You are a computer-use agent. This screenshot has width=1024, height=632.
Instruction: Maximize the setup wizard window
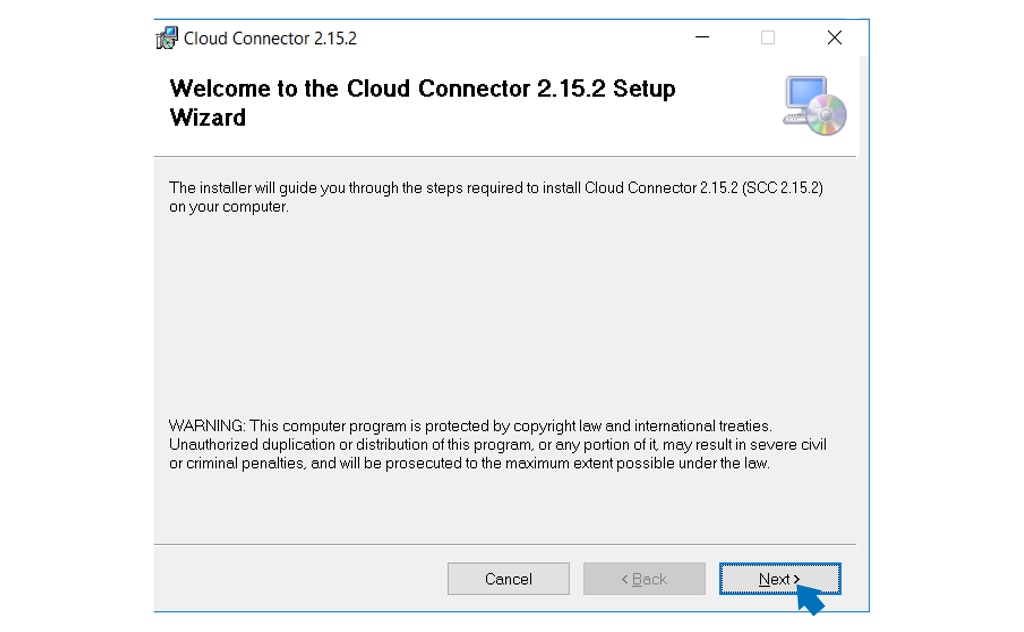tap(768, 37)
